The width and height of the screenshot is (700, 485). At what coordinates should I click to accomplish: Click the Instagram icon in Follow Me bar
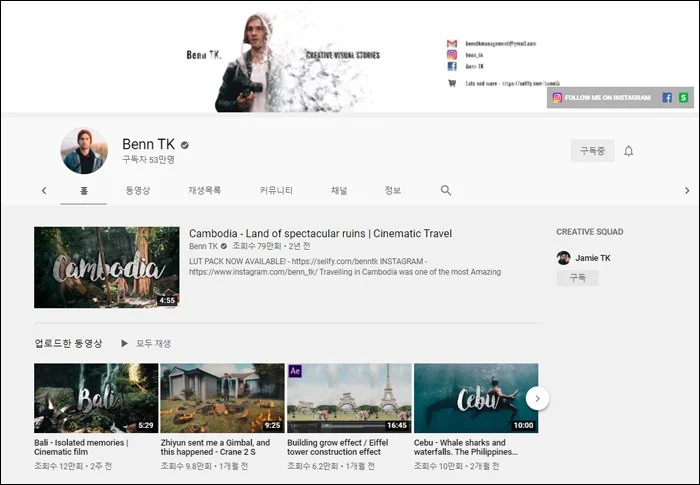coord(557,98)
